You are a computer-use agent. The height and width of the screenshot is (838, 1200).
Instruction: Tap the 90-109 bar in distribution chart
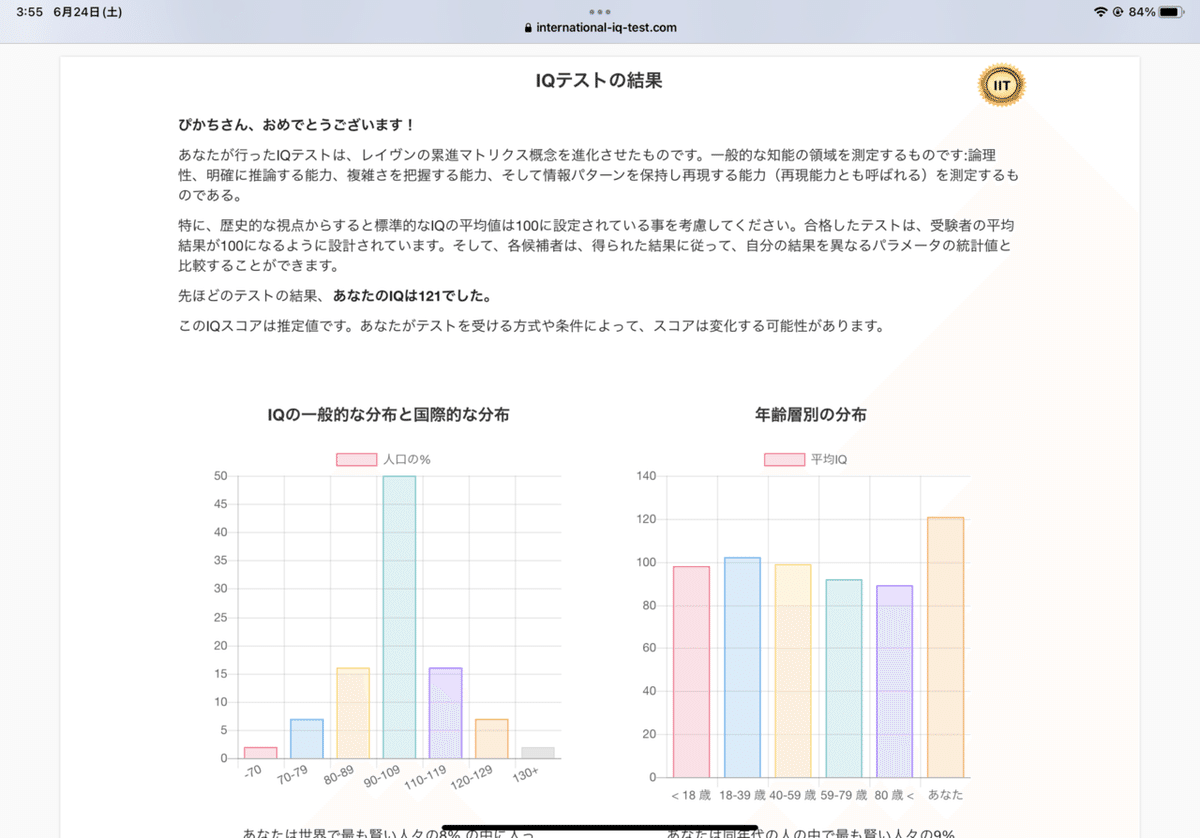click(399, 617)
